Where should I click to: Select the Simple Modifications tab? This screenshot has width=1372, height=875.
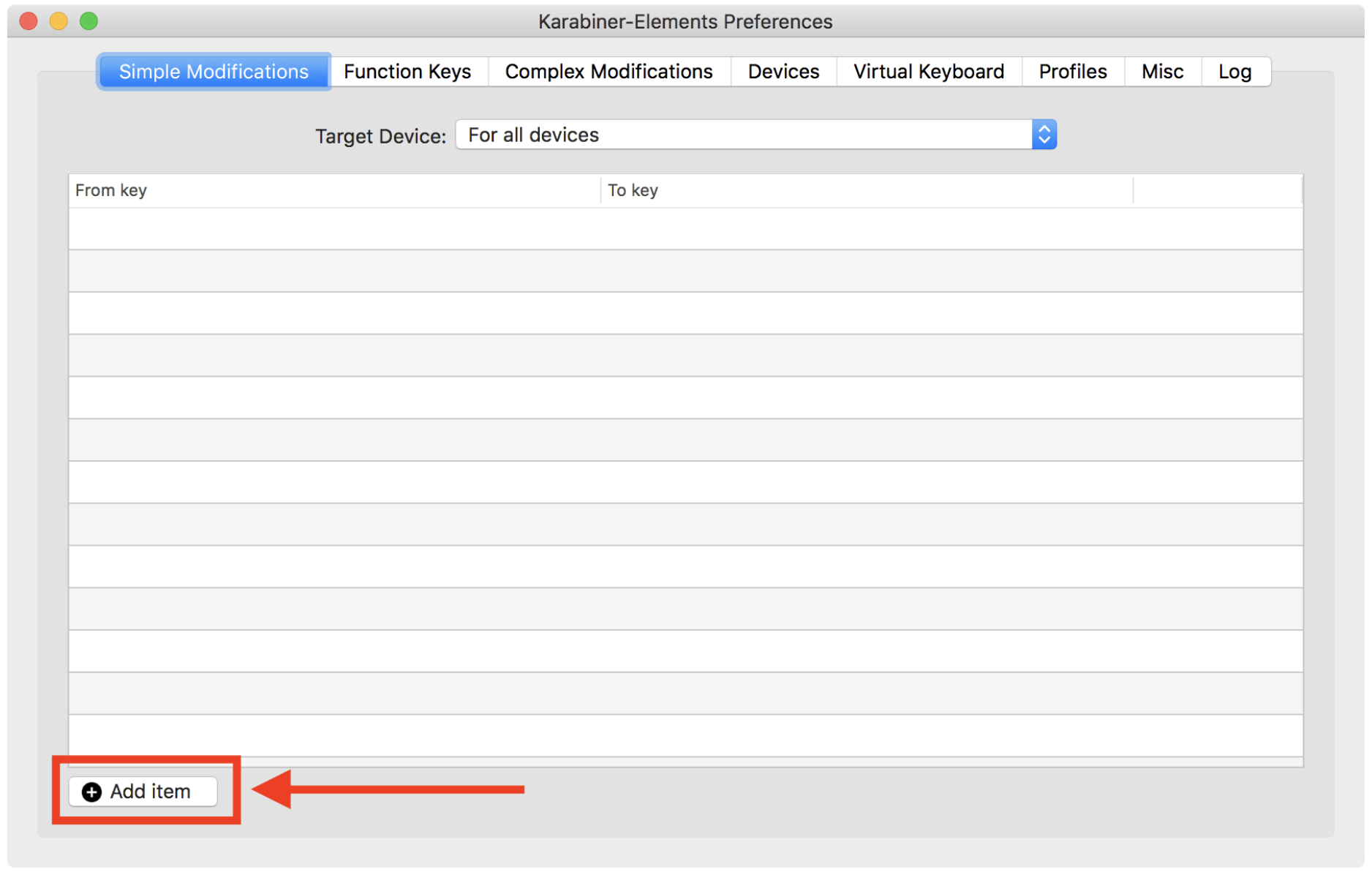[x=214, y=72]
